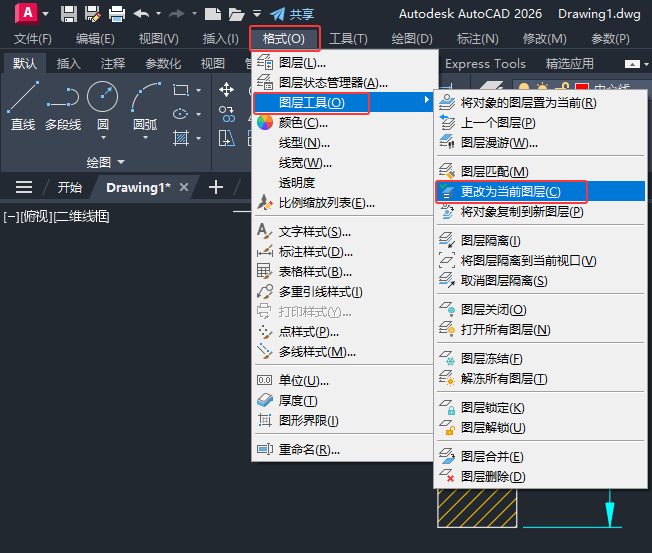Viewport: 652px width, 553px height.
Task: Choose 颜色(C)... color wheel entry
Action: click(344, 123)
